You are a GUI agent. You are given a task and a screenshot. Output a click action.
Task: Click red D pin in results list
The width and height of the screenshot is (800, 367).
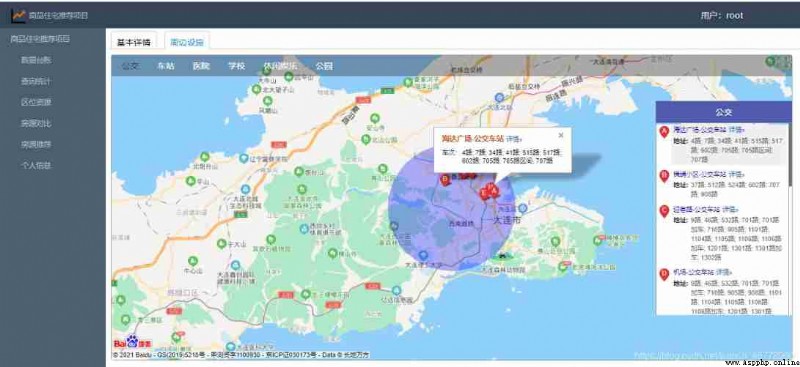coord(664,275)
